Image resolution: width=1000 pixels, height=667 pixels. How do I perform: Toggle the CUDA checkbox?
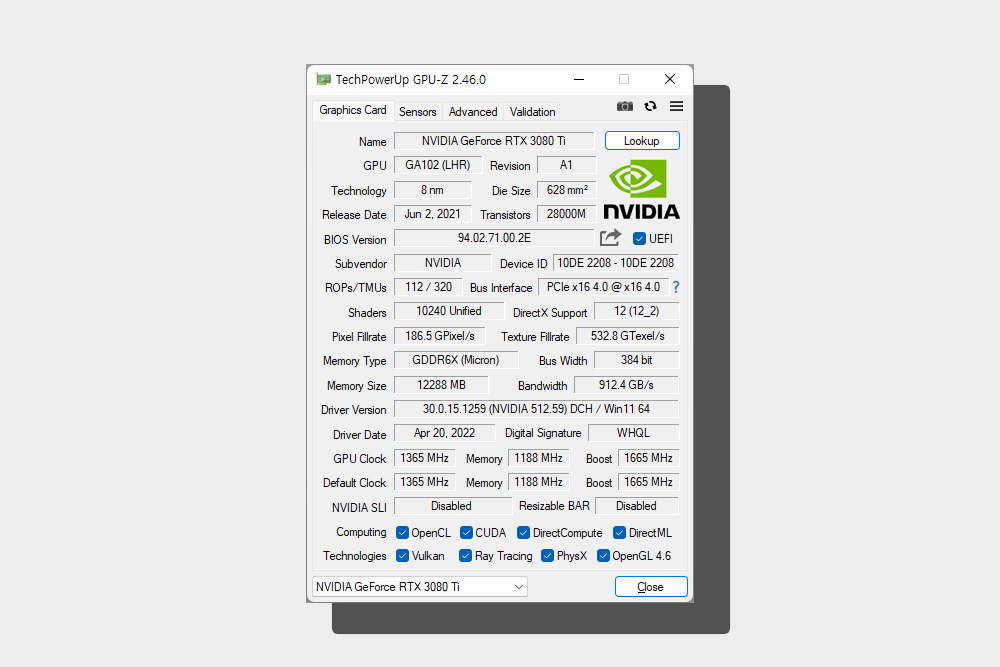pos(466,532)
